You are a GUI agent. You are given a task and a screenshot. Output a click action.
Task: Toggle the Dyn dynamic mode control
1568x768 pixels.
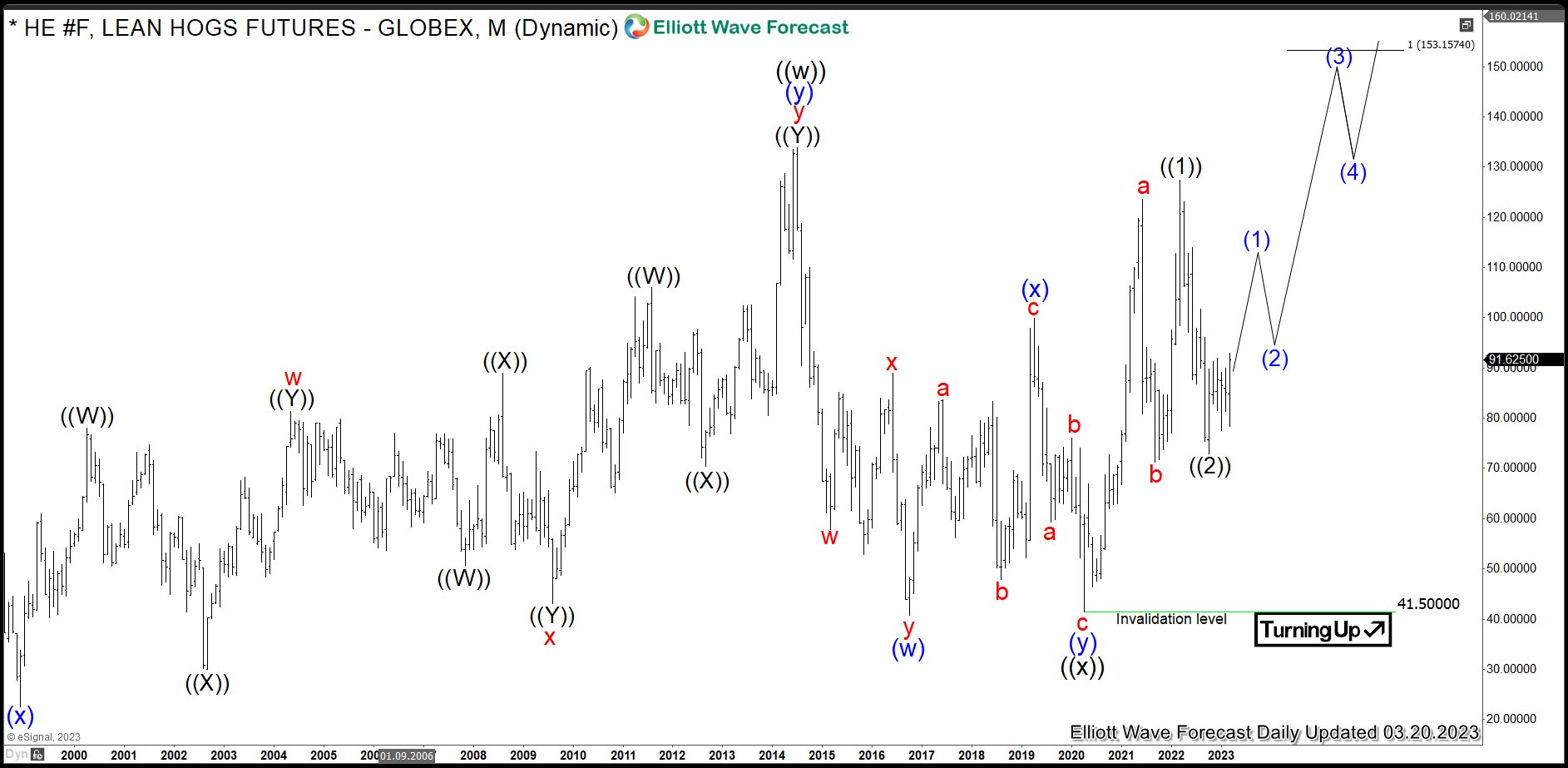click(15, 756)
